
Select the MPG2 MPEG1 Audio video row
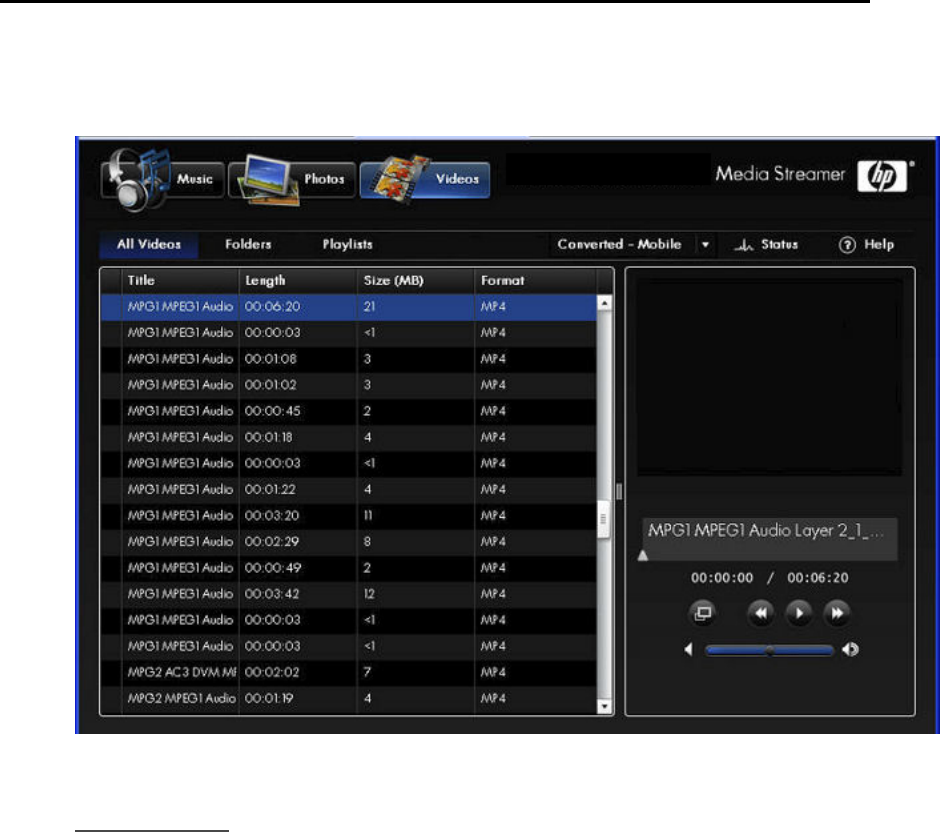(349, 699)
